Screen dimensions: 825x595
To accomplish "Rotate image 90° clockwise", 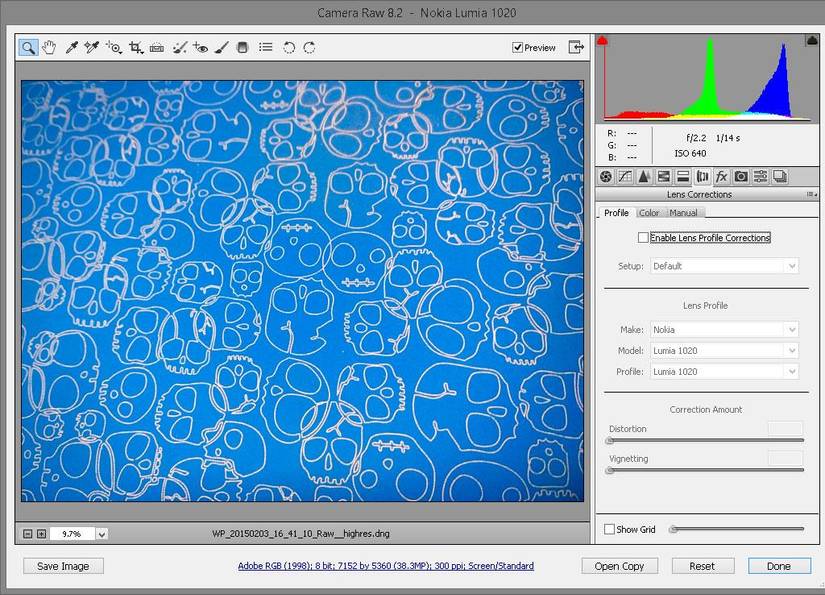I will [309, 48].
